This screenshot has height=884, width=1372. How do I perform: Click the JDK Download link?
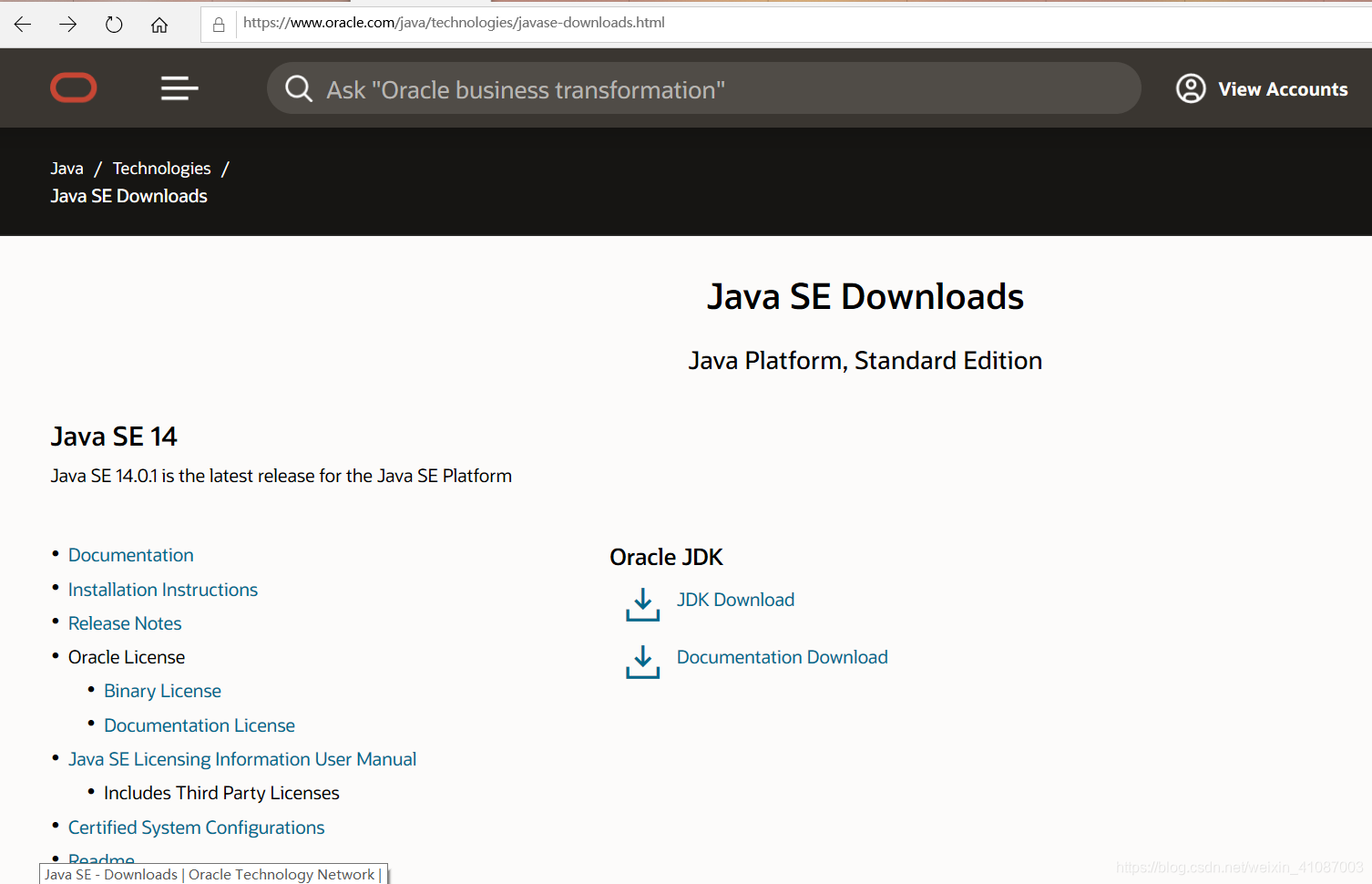735,600
